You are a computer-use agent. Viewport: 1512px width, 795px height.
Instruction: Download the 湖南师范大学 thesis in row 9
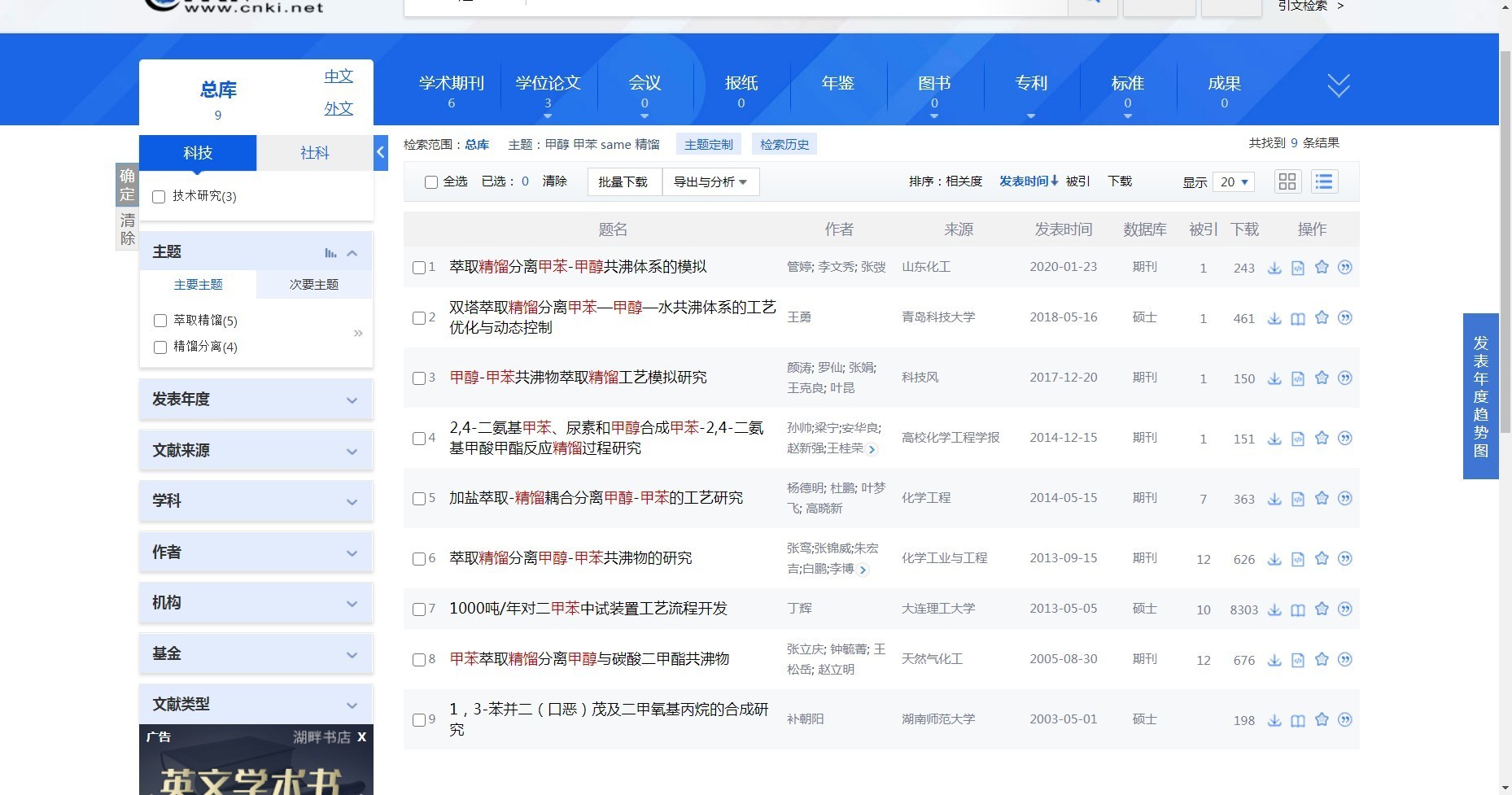[1274, 720]
